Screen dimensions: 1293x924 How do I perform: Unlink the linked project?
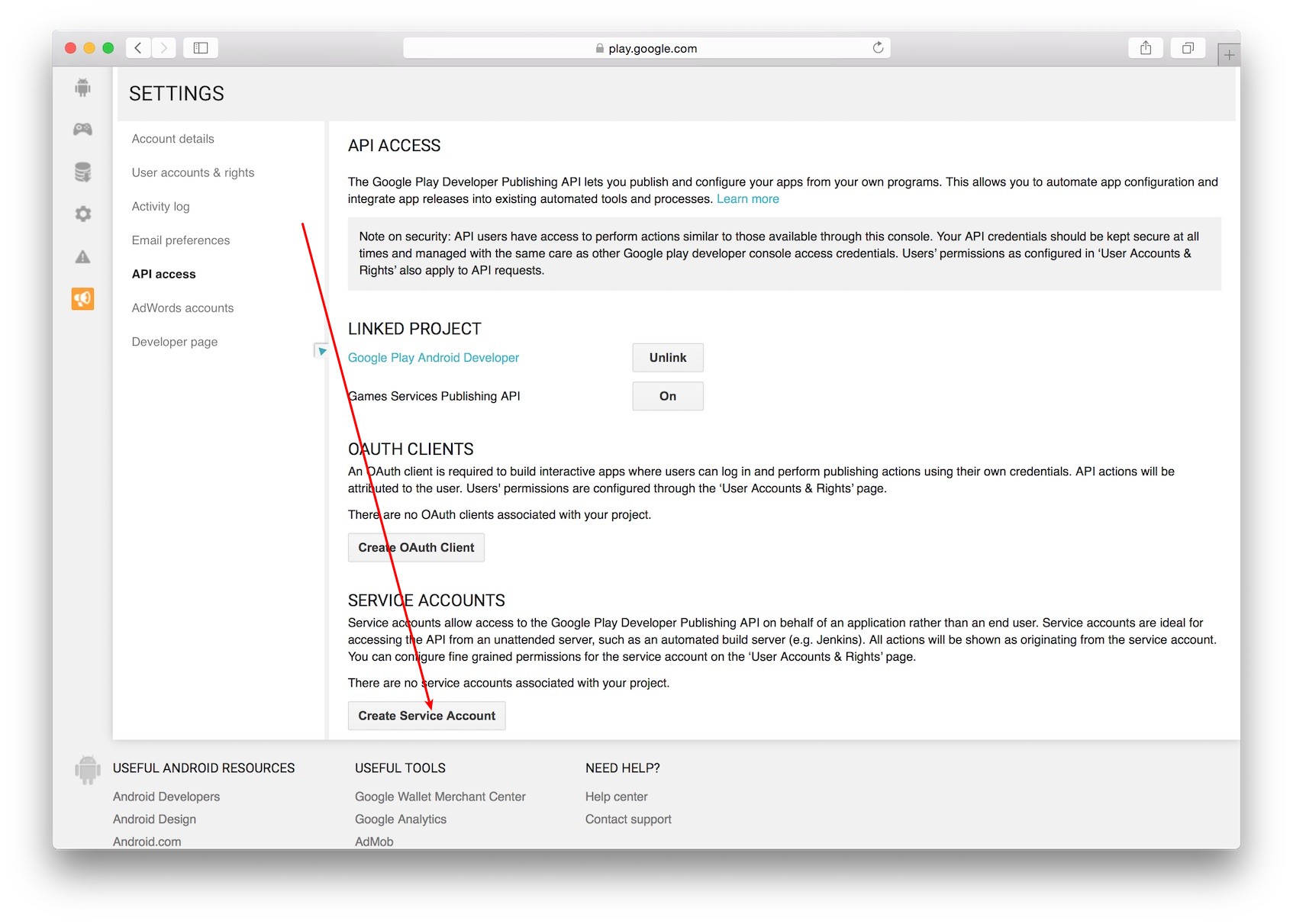668,358
